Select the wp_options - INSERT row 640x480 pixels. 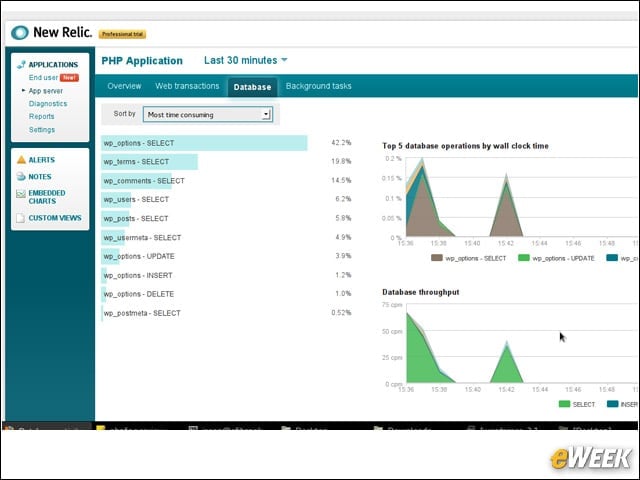click(226, 275)
